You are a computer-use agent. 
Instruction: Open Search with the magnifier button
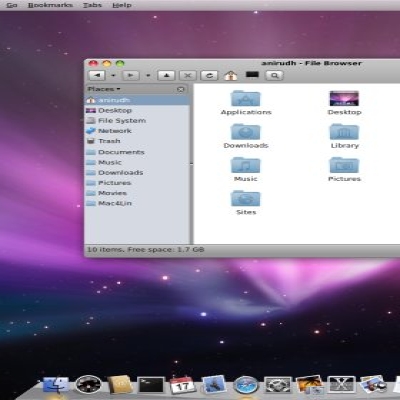[275, 75]
